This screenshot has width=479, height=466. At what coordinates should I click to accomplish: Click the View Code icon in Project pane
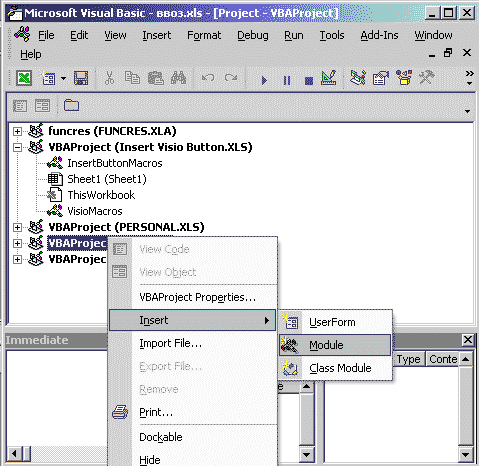click(20, 106)
